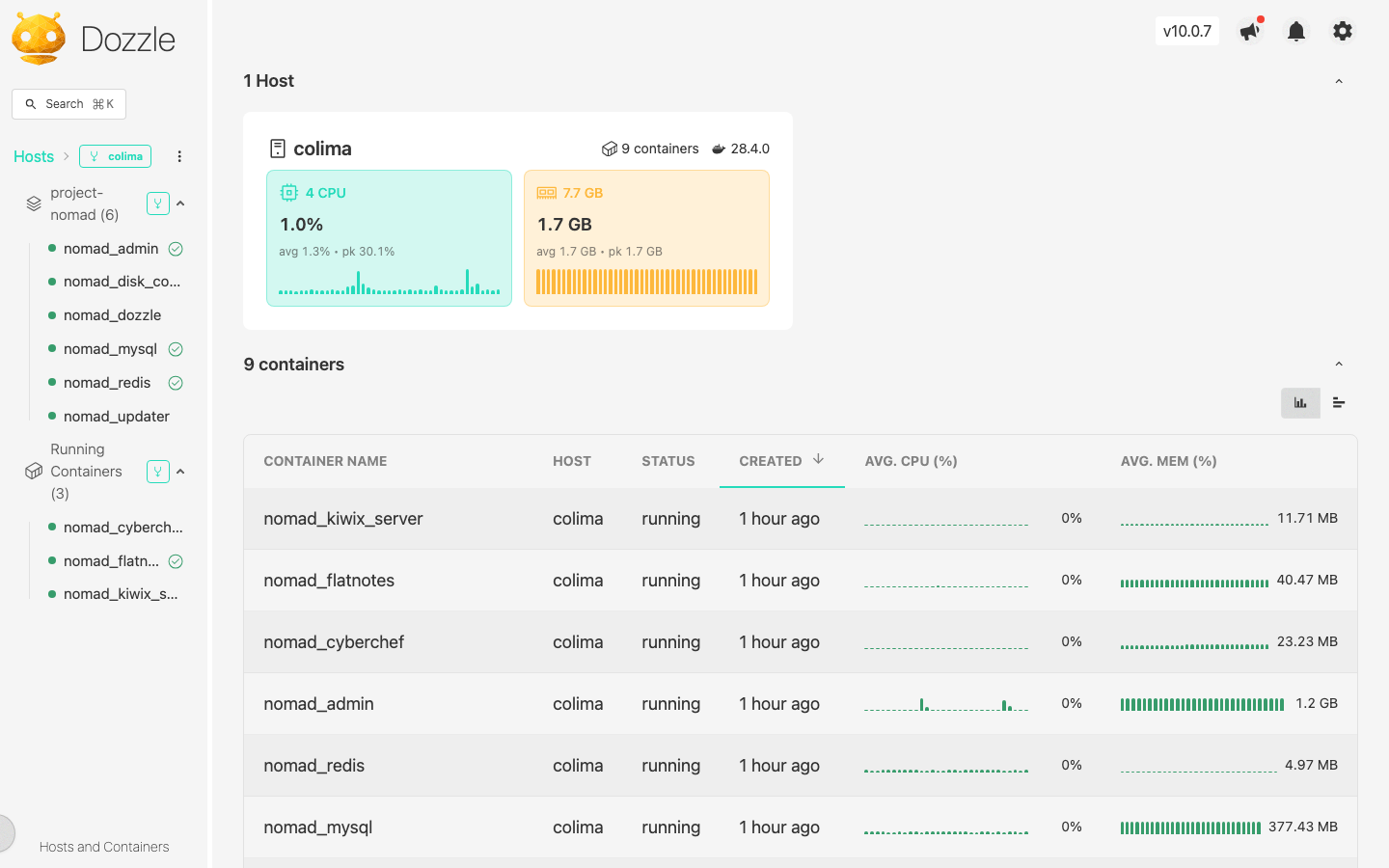Image resolution: width=1389 pixels, height=868 pixels.
Task: Sort by Container Name column
Action: coord(325,461)
